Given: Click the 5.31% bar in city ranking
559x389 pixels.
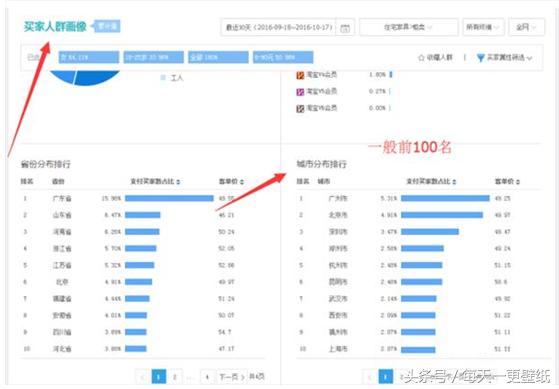Looking at the screenshot, I should [445, 198].
